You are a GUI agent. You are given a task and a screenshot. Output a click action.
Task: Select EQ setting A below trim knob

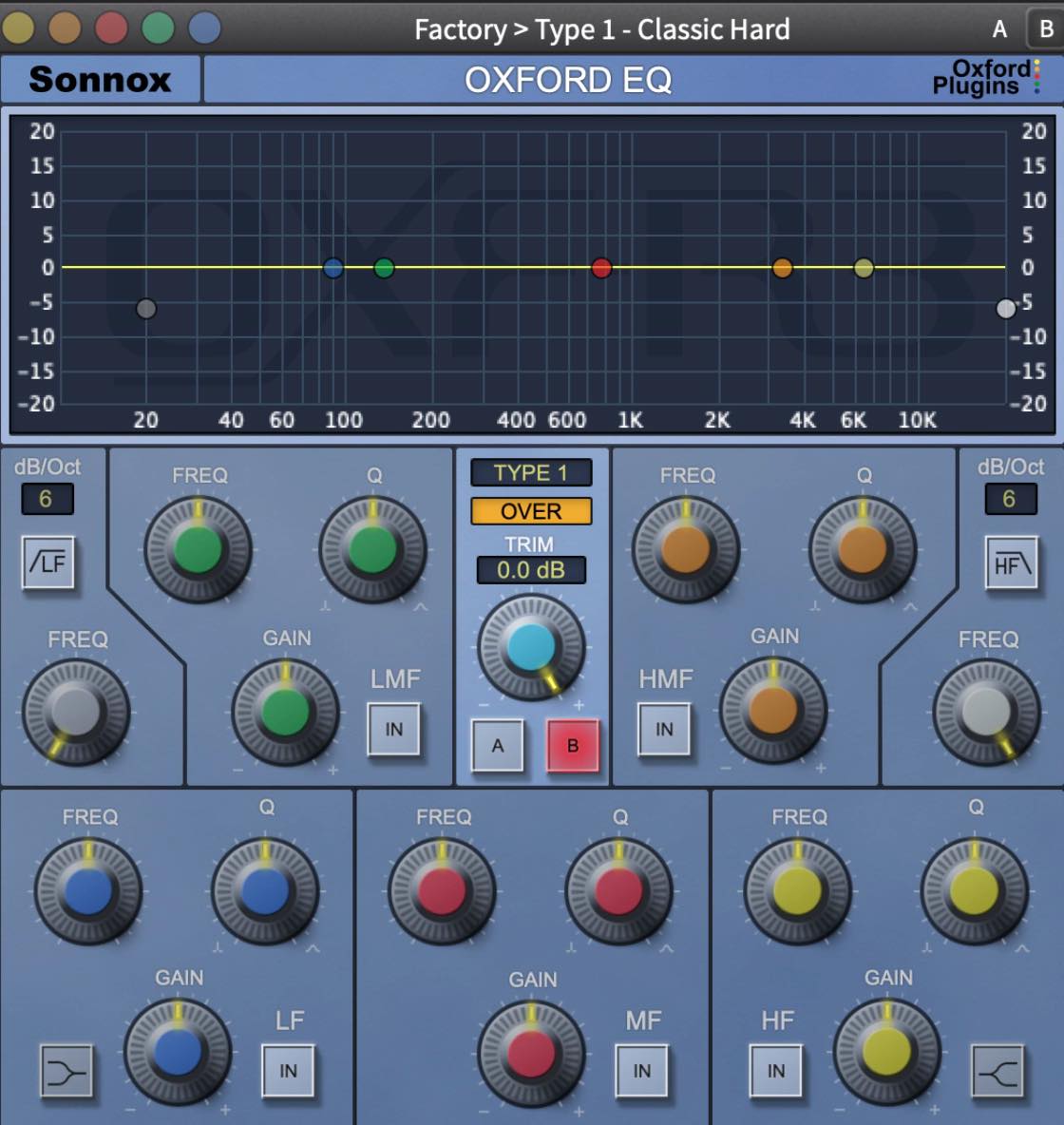click(497, 746)
